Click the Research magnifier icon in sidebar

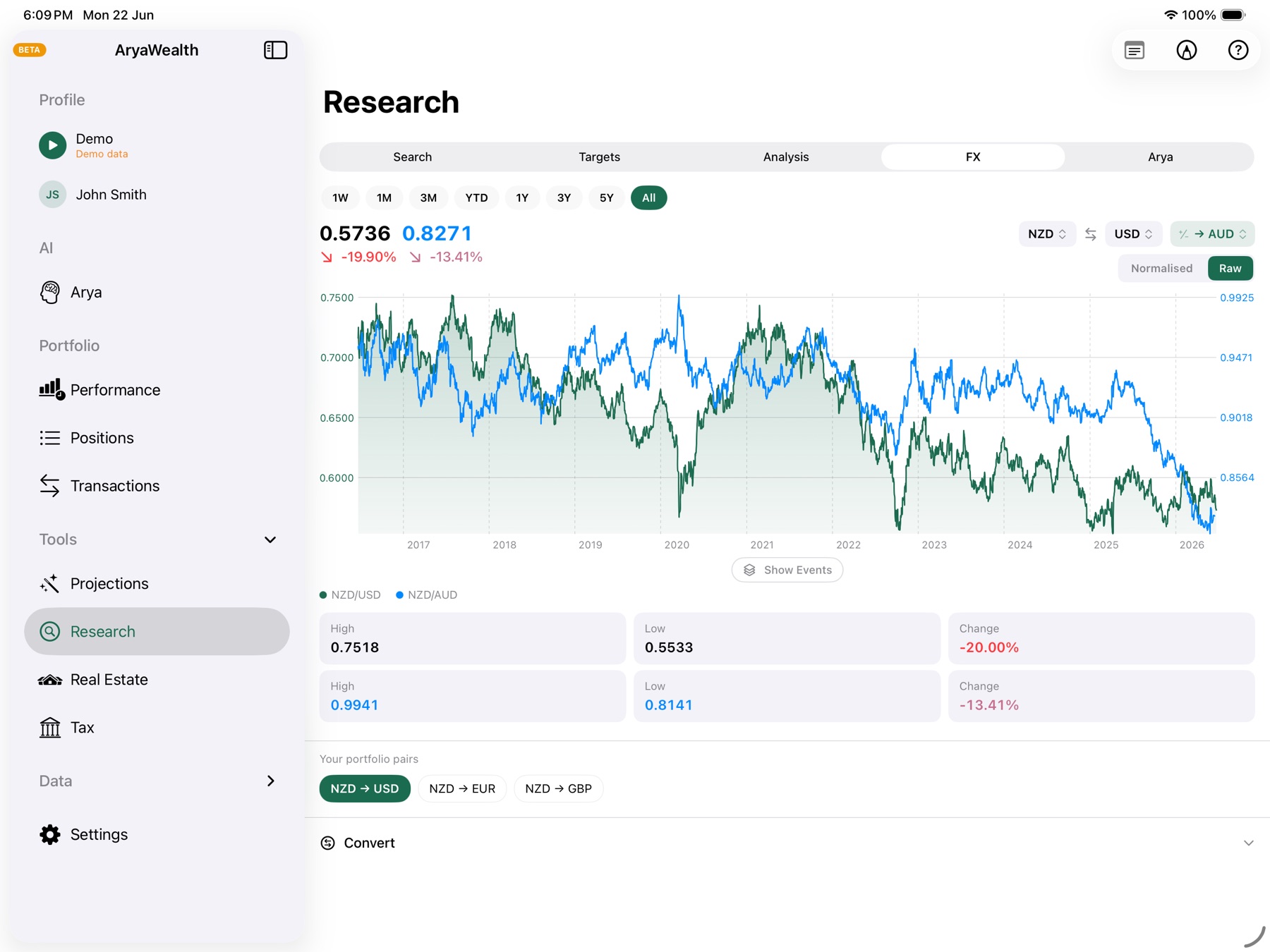50,631
